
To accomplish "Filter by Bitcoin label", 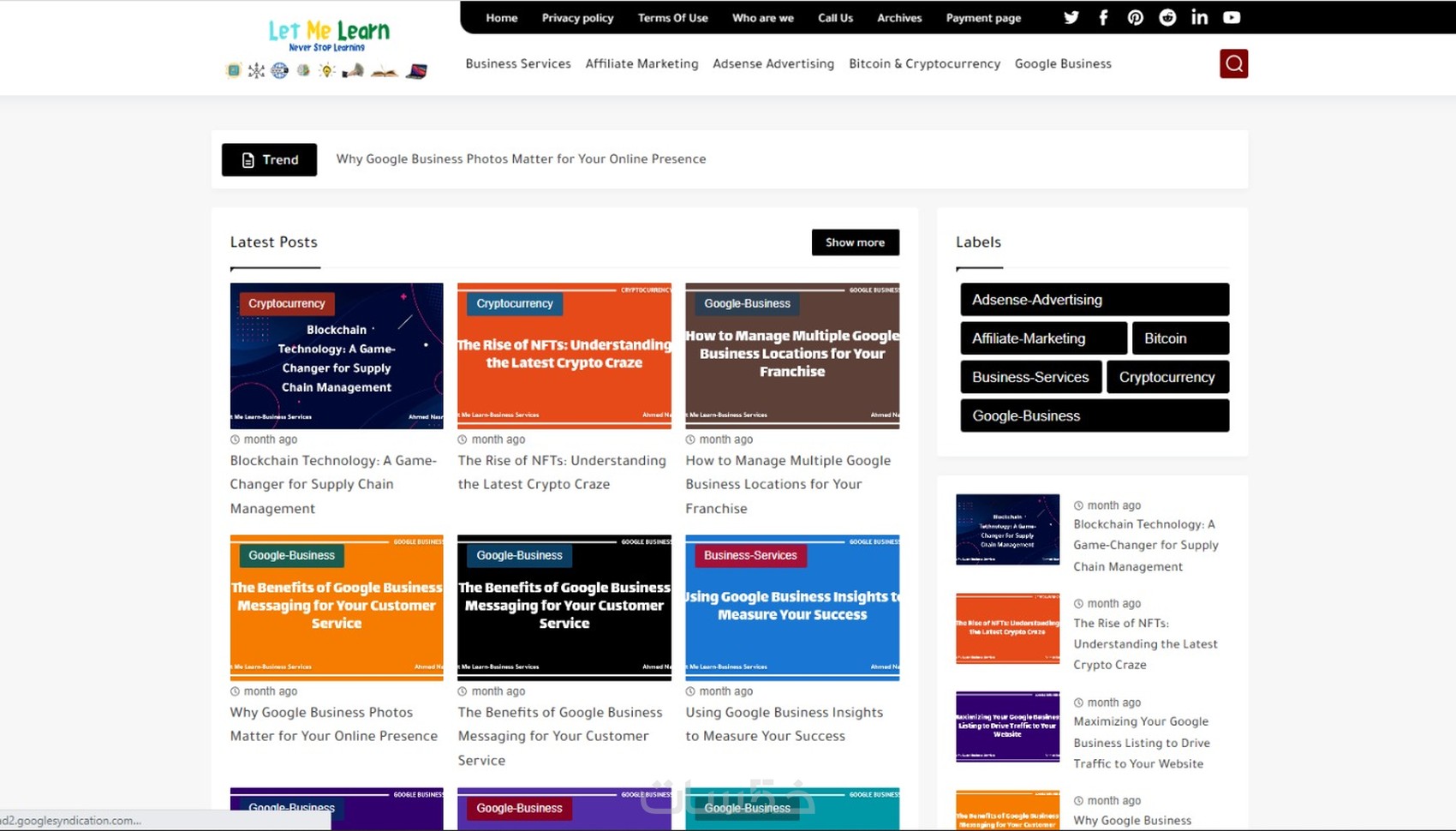I will pos(1180,338).
